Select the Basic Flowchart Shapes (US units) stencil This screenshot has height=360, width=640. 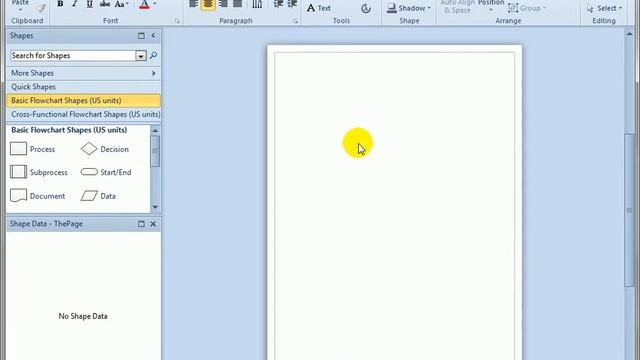tap(84, 101)
